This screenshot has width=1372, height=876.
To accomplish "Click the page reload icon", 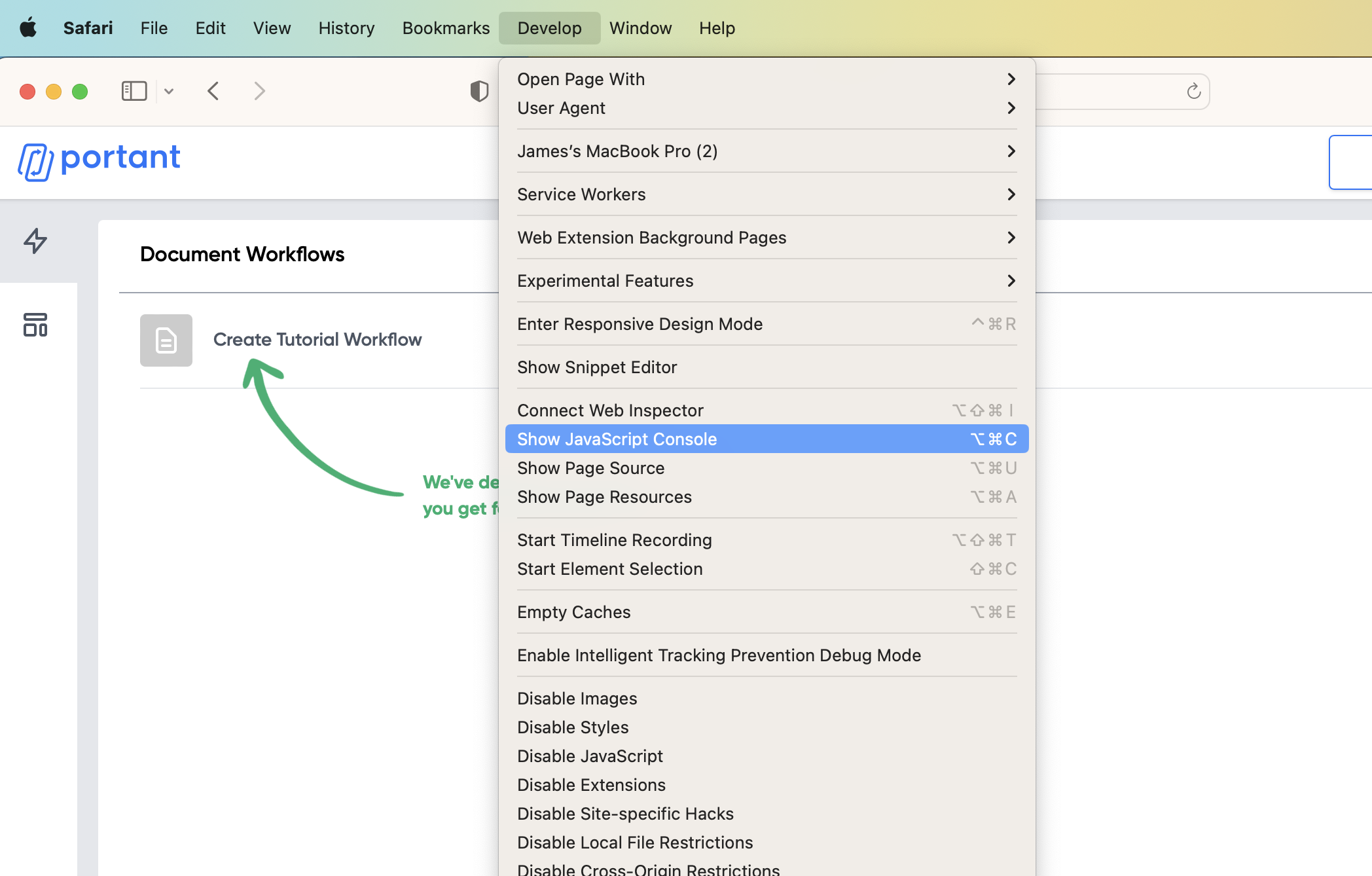I will pos(1193,91).
